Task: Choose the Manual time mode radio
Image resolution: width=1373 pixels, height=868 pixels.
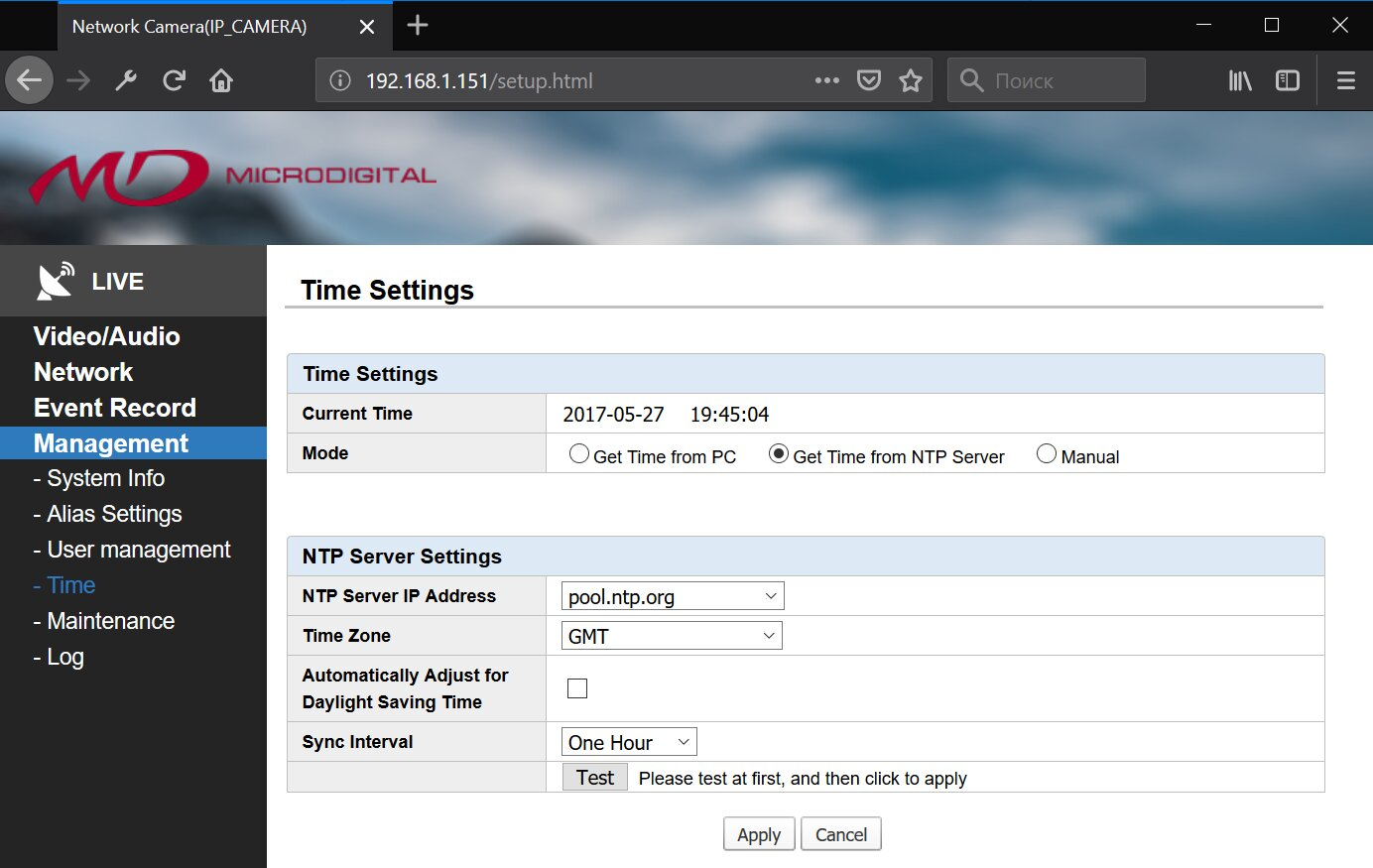Action: coord(1047,454)
